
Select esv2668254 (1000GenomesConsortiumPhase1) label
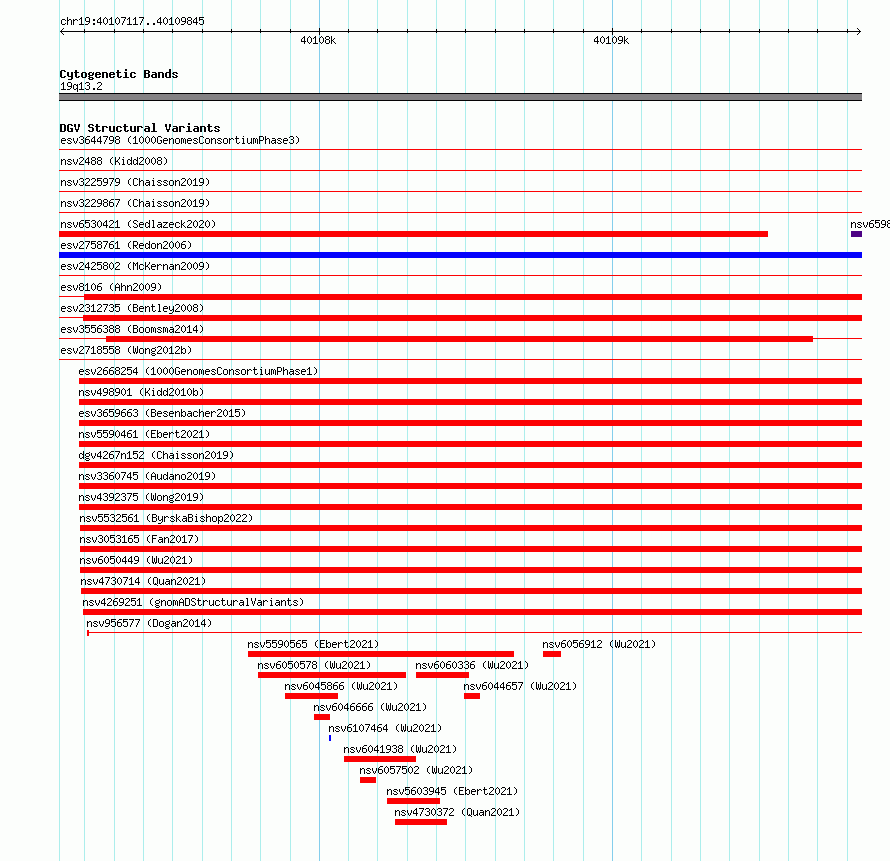pyautogui.click(x=198, y=371)
